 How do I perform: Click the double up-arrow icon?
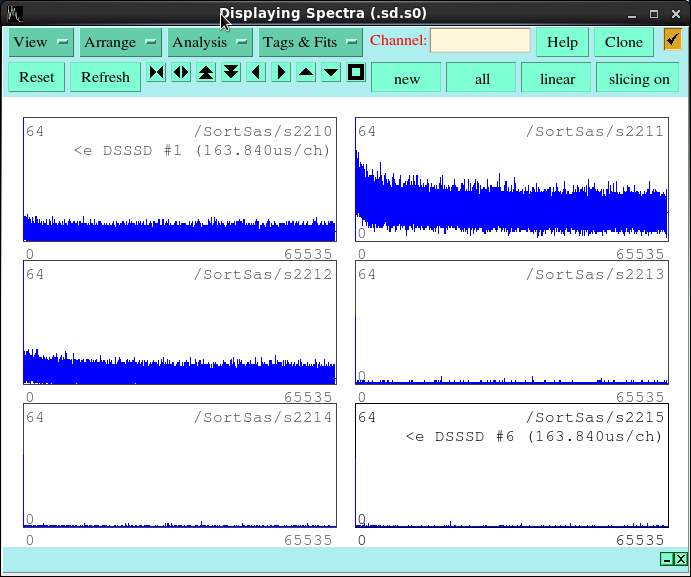coord(206,73)
